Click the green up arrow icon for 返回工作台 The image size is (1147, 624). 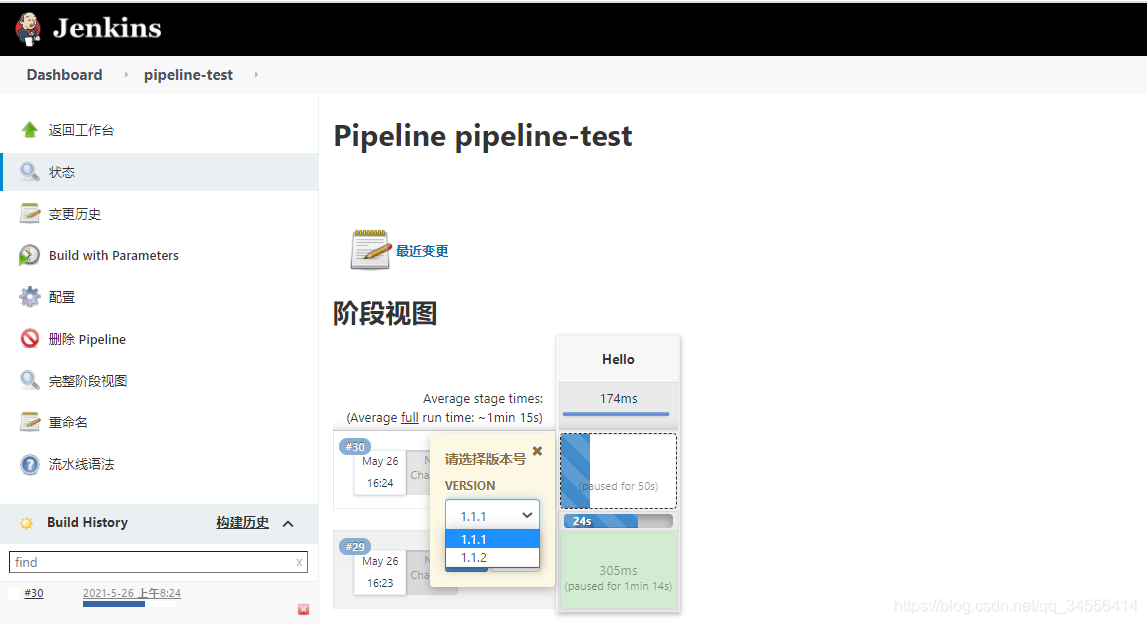29,129
